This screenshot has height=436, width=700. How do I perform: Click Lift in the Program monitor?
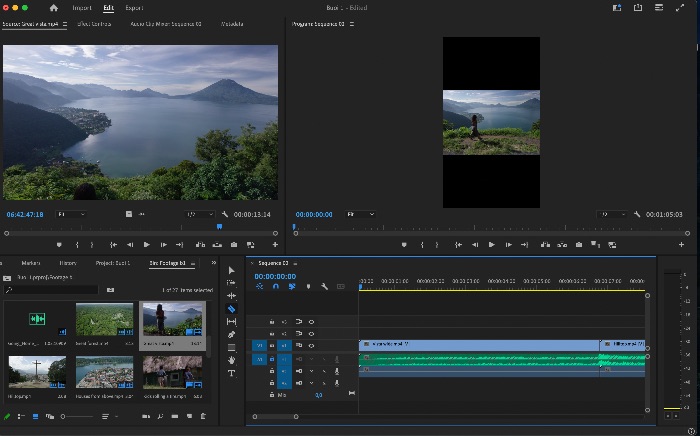[x=545, y=245]
